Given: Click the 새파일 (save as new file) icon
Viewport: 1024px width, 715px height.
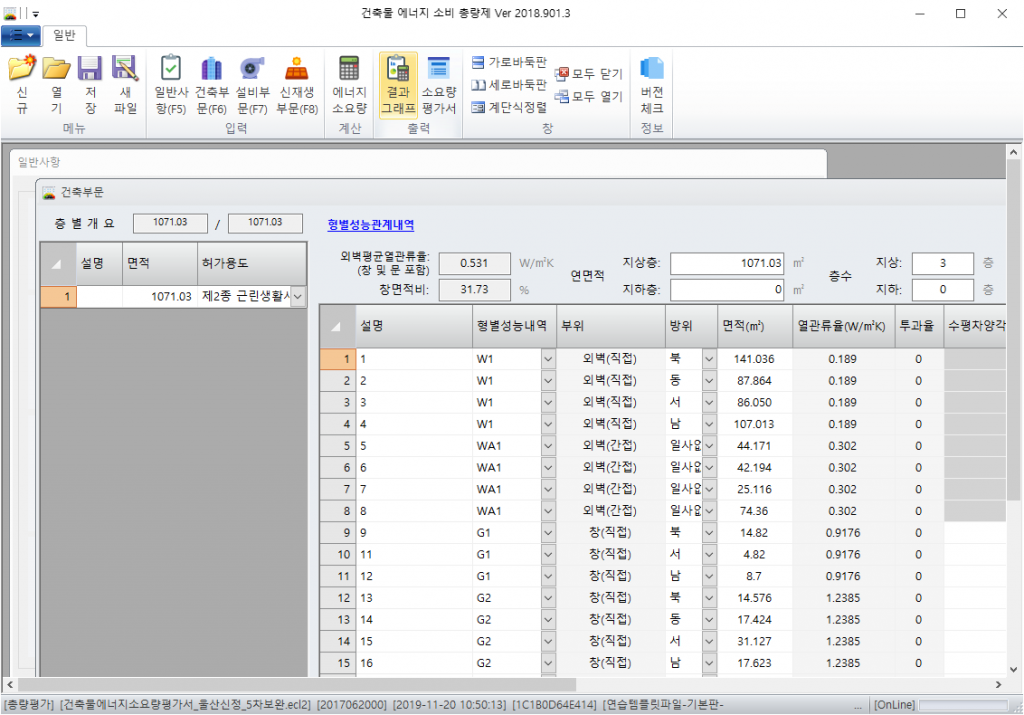Looking at the screenshot, I should (x=125, y=84).
